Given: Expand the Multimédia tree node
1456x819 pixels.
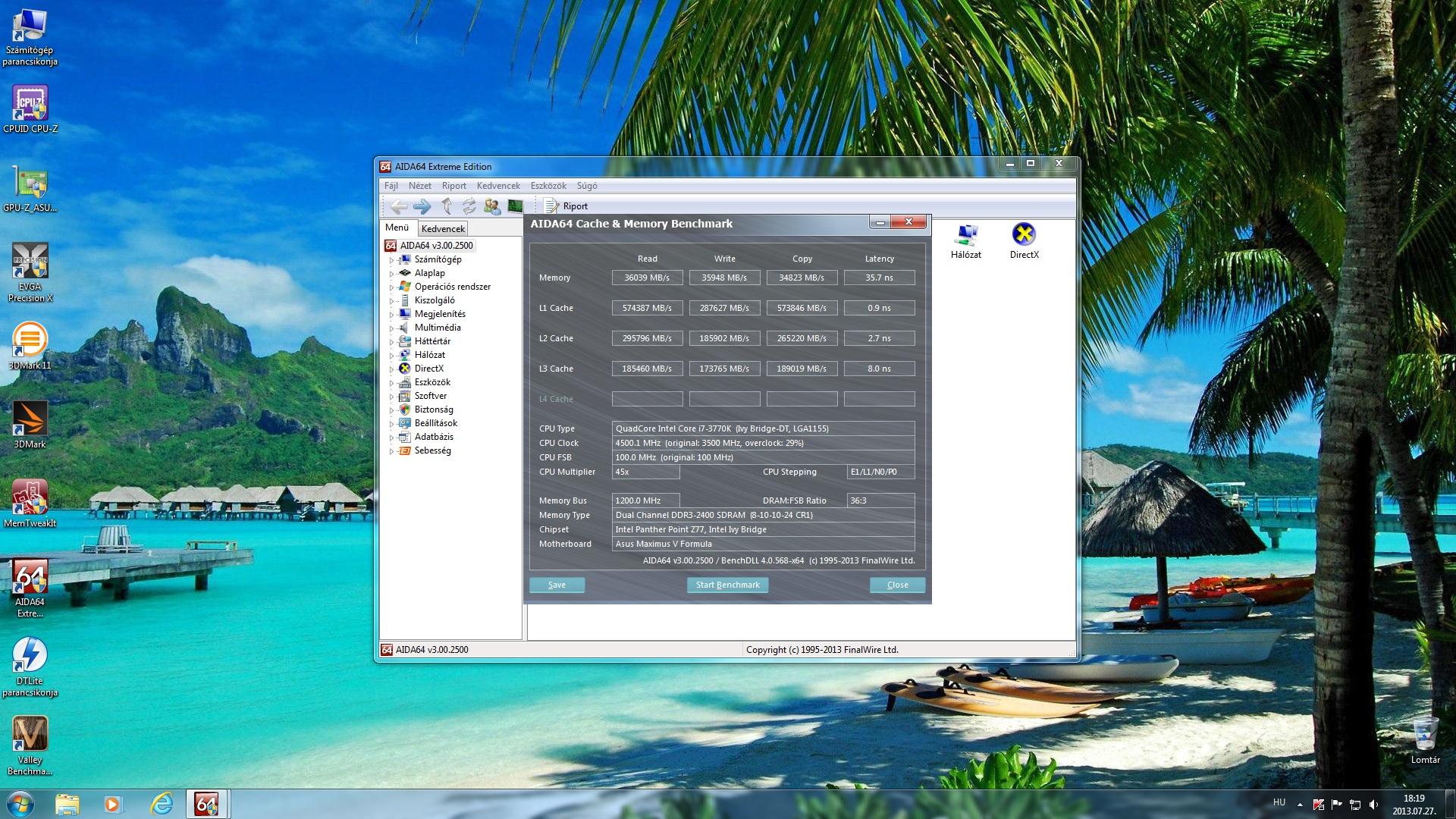Looking at the screenshot, I should (392, 328).
